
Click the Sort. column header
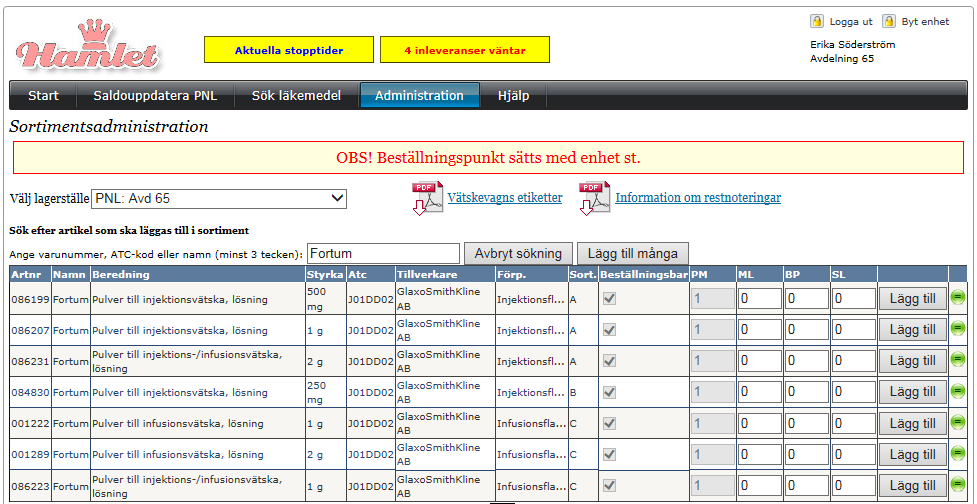point(583,274)
